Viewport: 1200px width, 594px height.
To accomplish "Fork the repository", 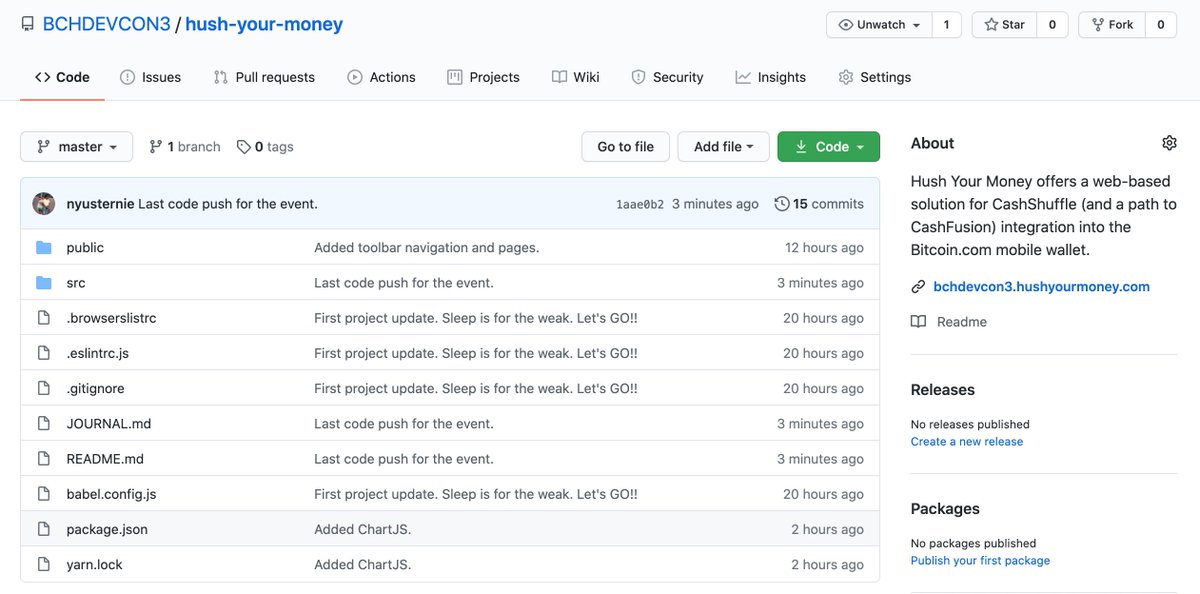I will coord(1112,25).
